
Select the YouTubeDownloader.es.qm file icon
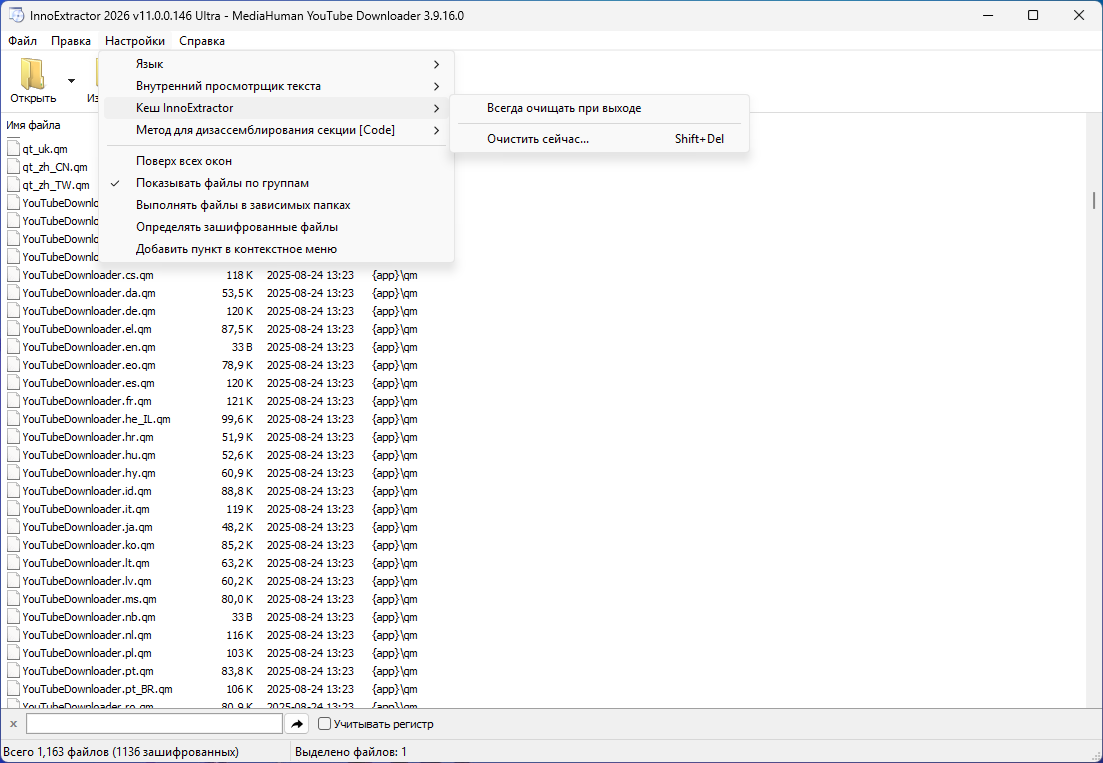(x=13, y=383)
